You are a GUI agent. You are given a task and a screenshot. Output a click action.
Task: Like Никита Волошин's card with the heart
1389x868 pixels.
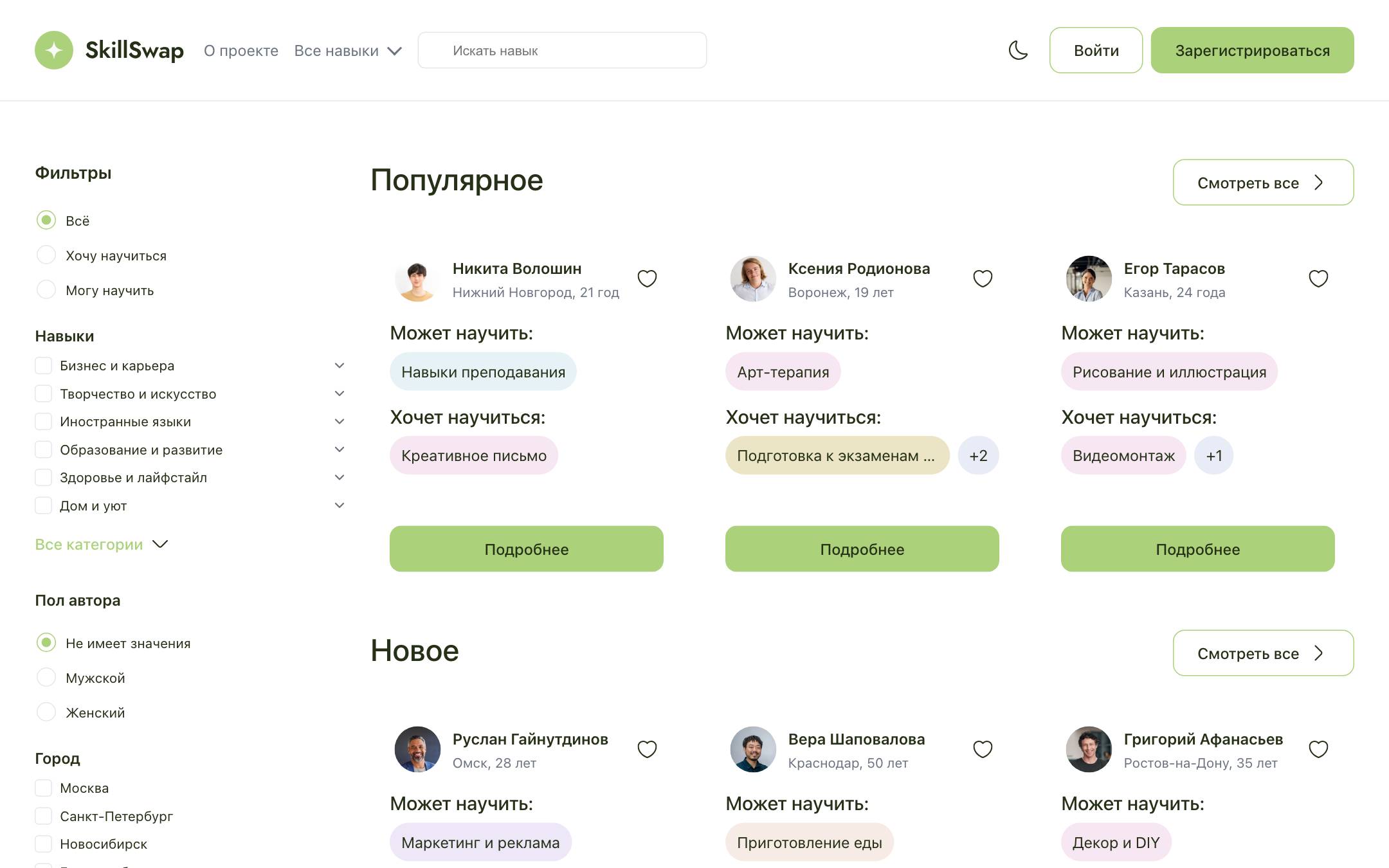(x=647, y=278)
